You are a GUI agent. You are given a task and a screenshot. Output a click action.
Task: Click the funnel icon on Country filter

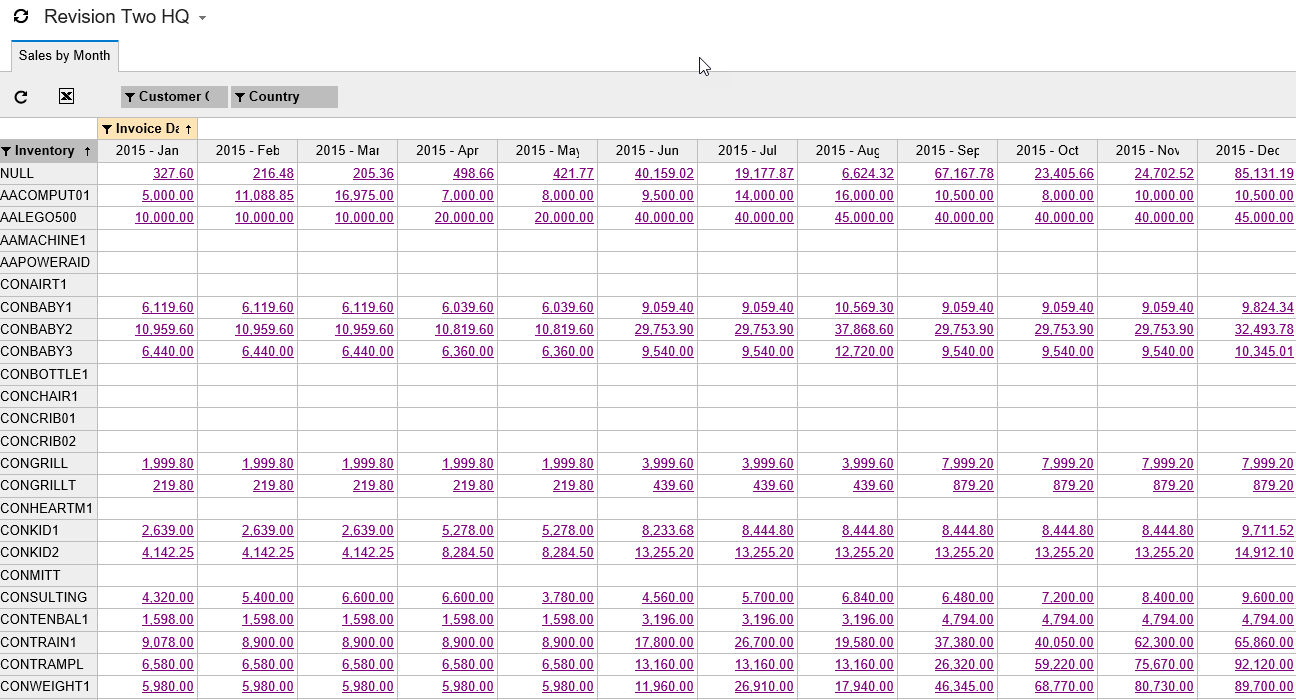tap(240, 97)
